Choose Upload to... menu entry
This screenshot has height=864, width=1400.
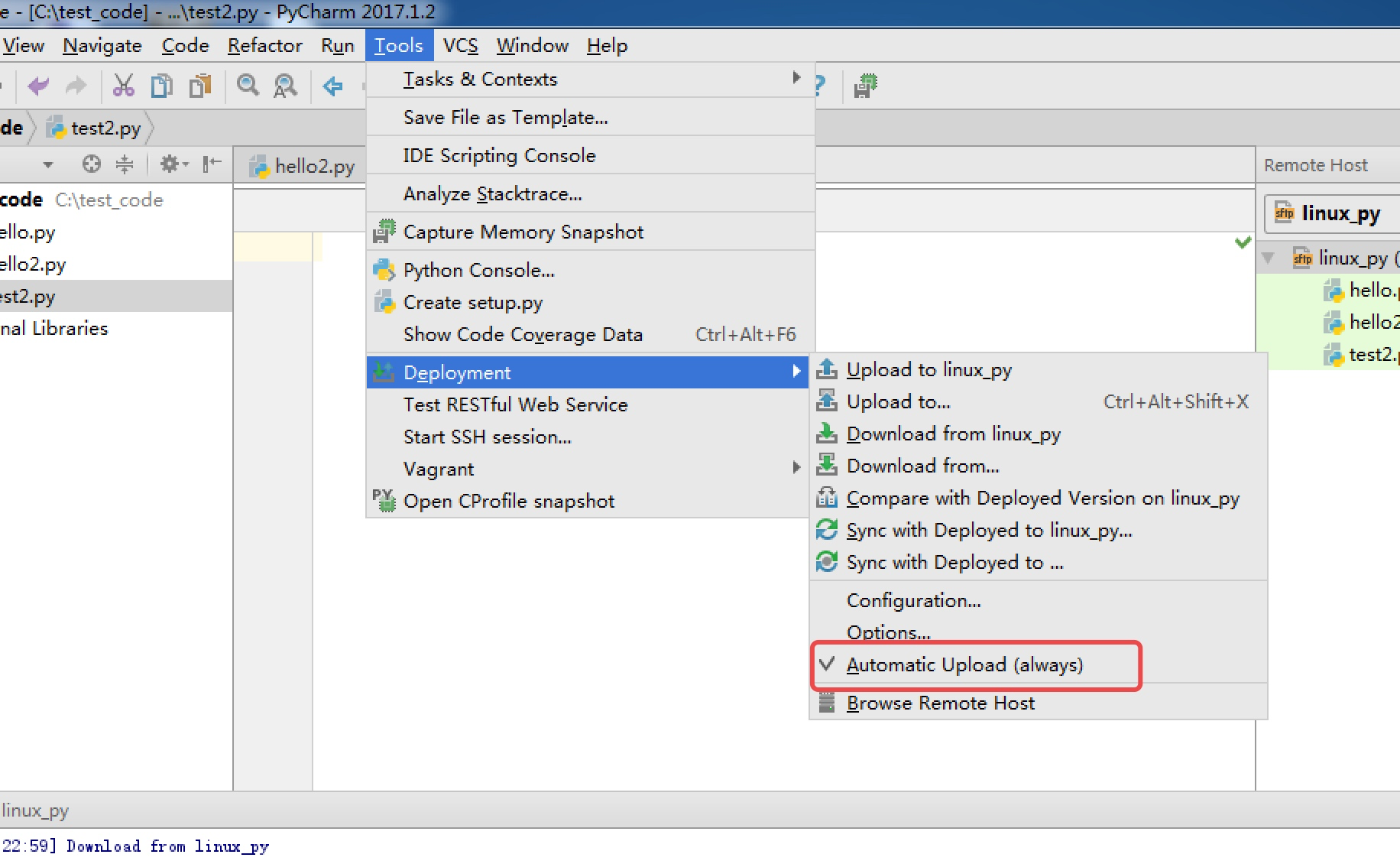[x=1038, y=401]
